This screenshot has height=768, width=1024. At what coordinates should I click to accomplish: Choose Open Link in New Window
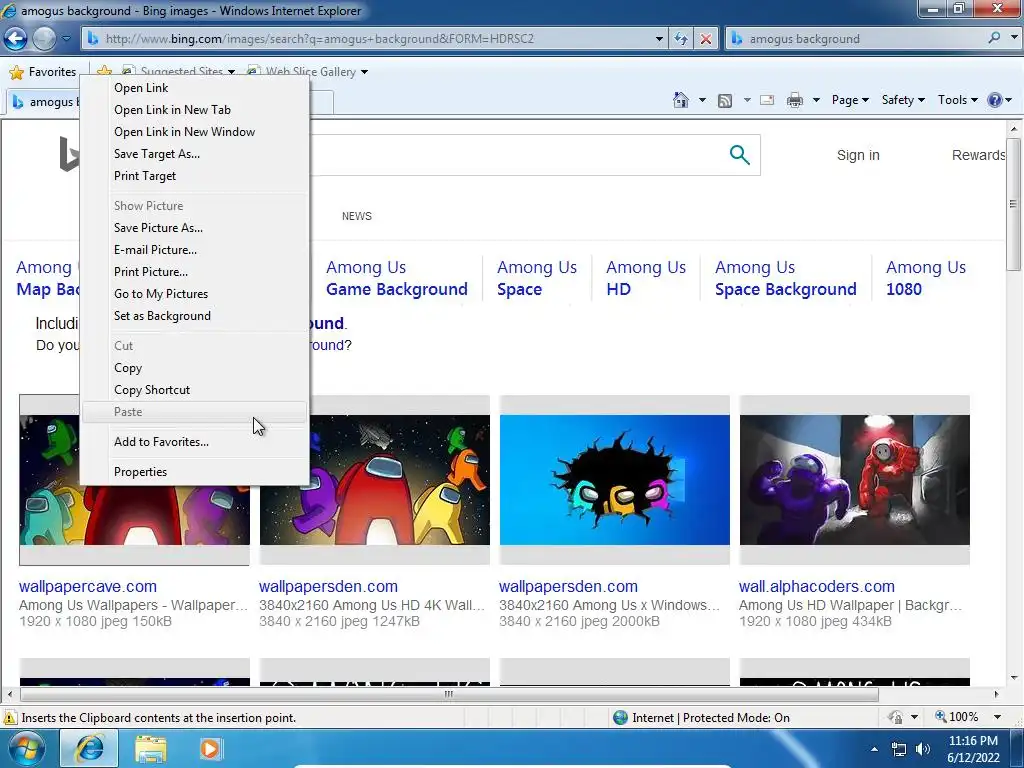[x=195, y=132]
